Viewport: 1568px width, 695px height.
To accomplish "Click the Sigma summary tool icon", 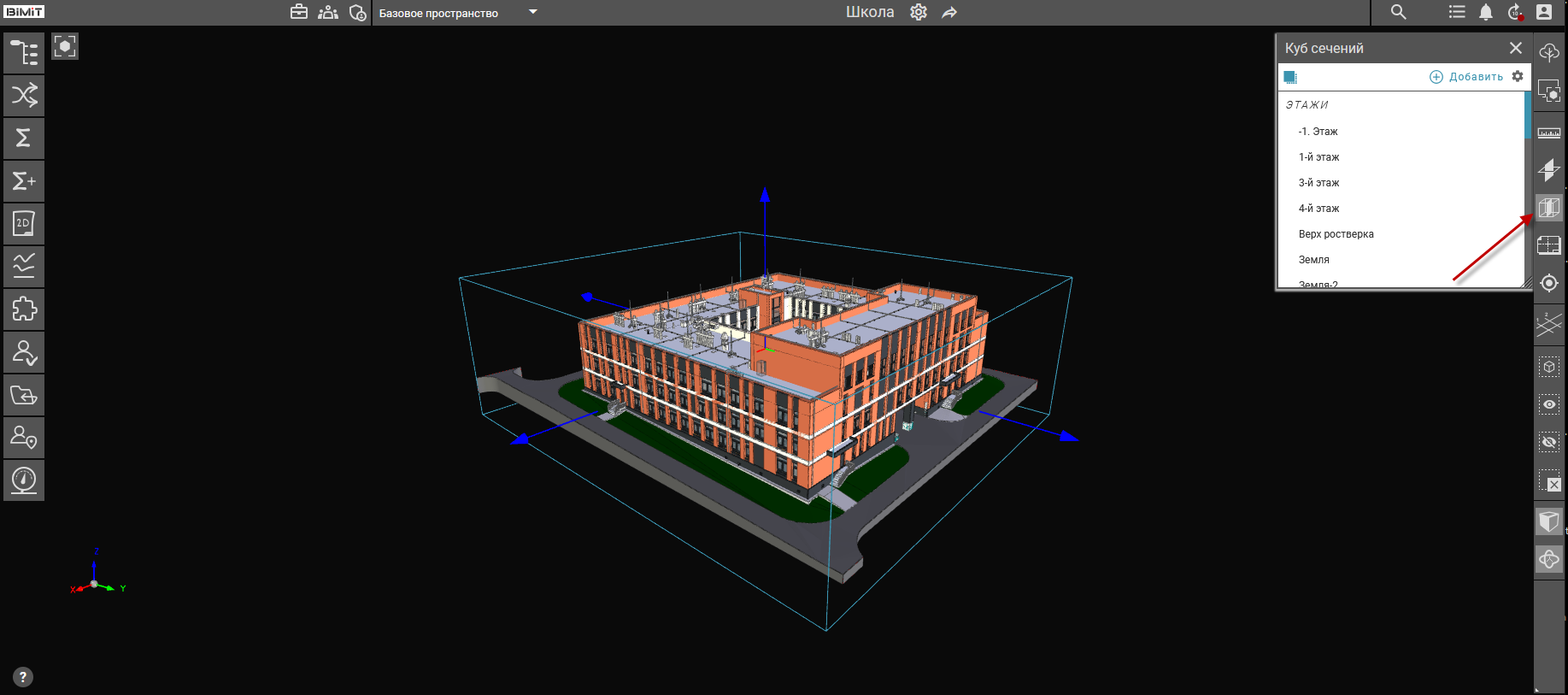I will pos(24,138).
